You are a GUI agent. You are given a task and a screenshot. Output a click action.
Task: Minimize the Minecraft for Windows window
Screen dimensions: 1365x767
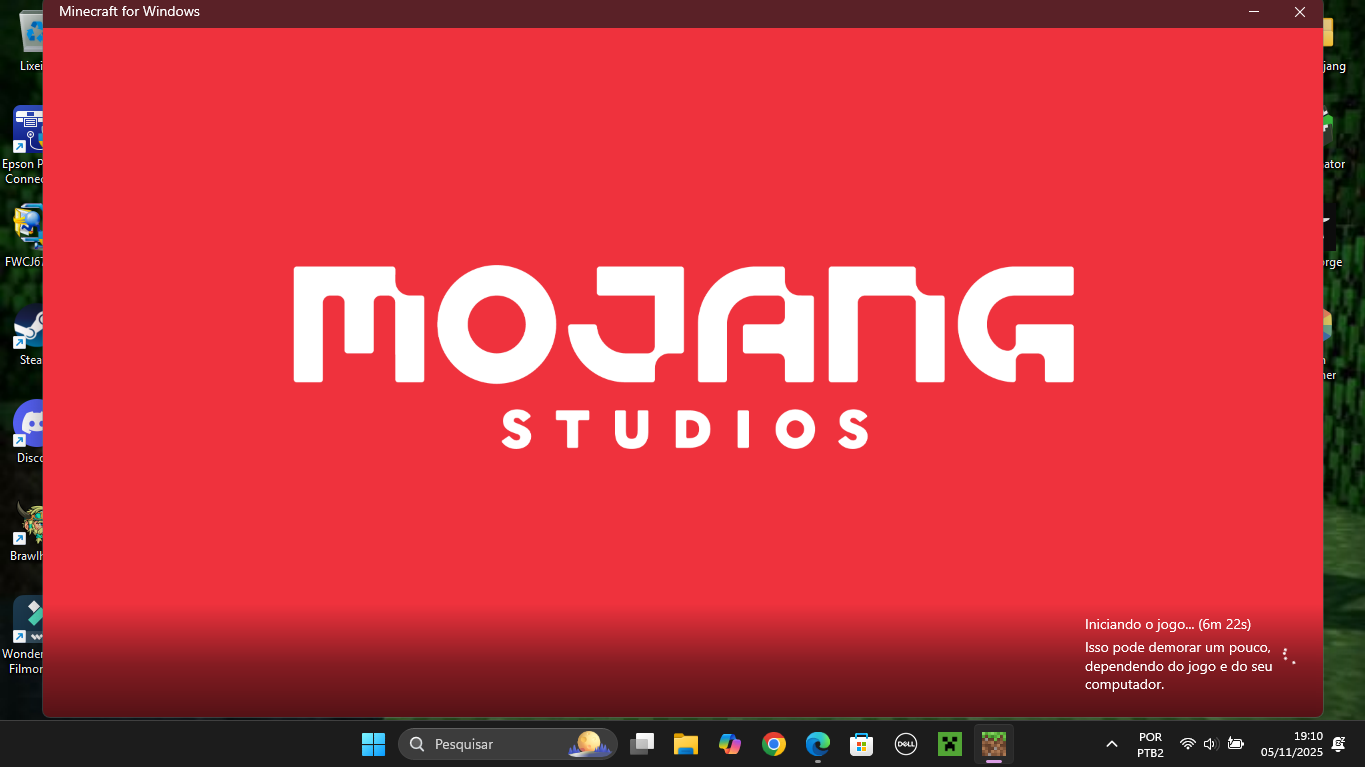coord(1254,12)
